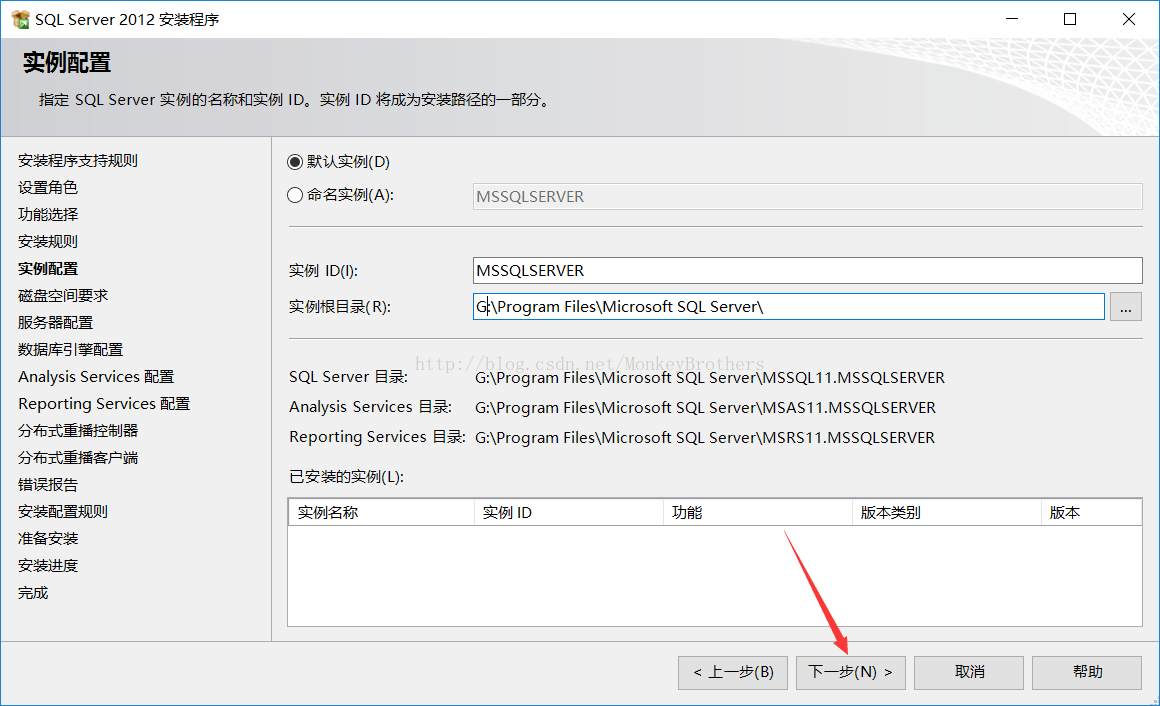The width and height of the screenshot is (1160, 706).
Task: Select the 服务器配置 step in sidebar
Action: tap(55, 323)
